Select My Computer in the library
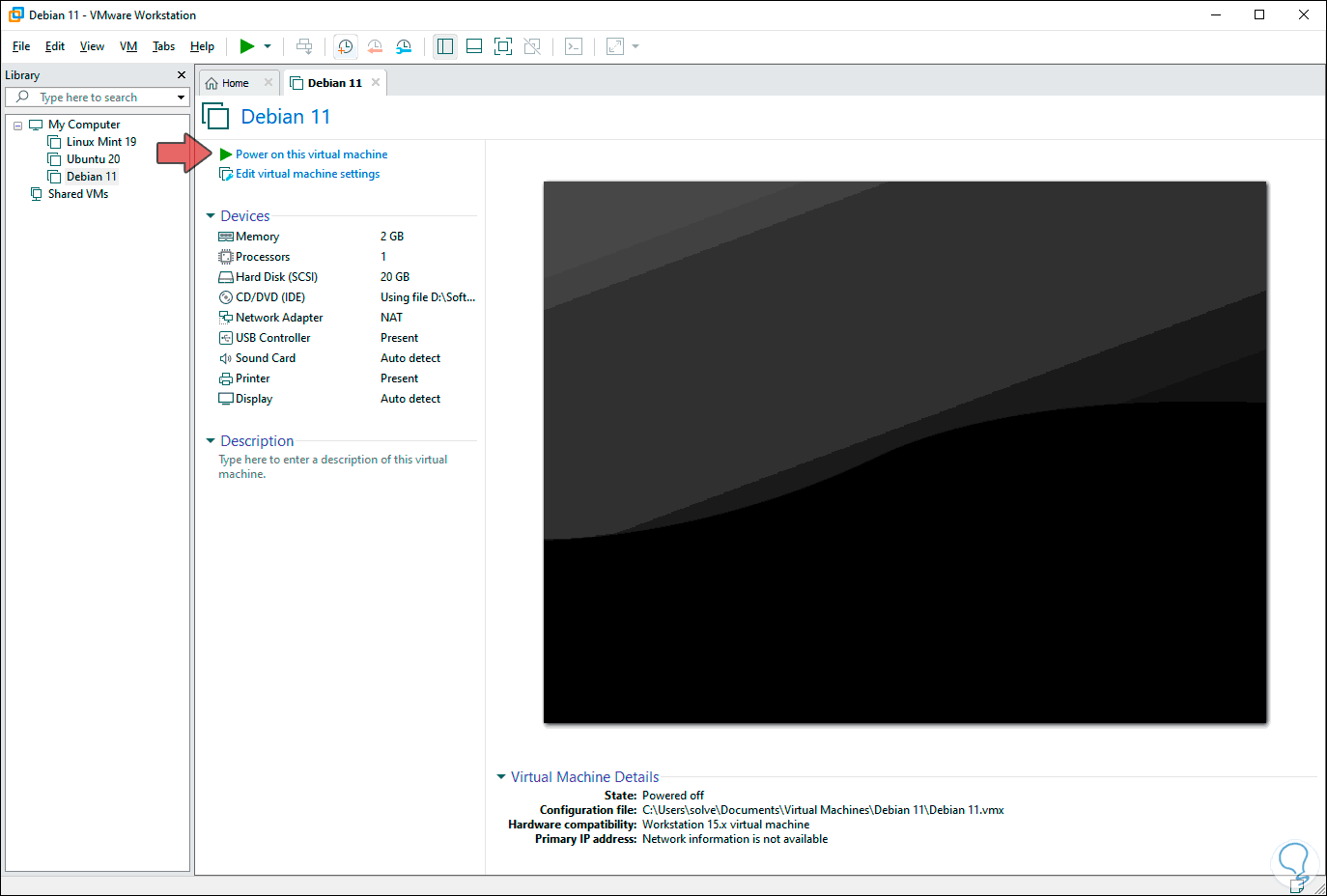The image size is (1327, 896). click(84, 125)
